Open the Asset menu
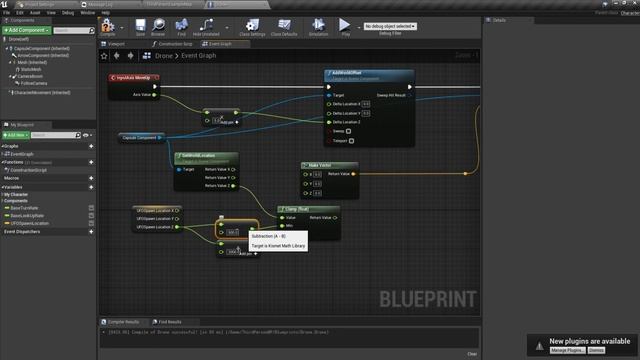Viewport: 640px width, 360px height. click(x=35, y=13)
